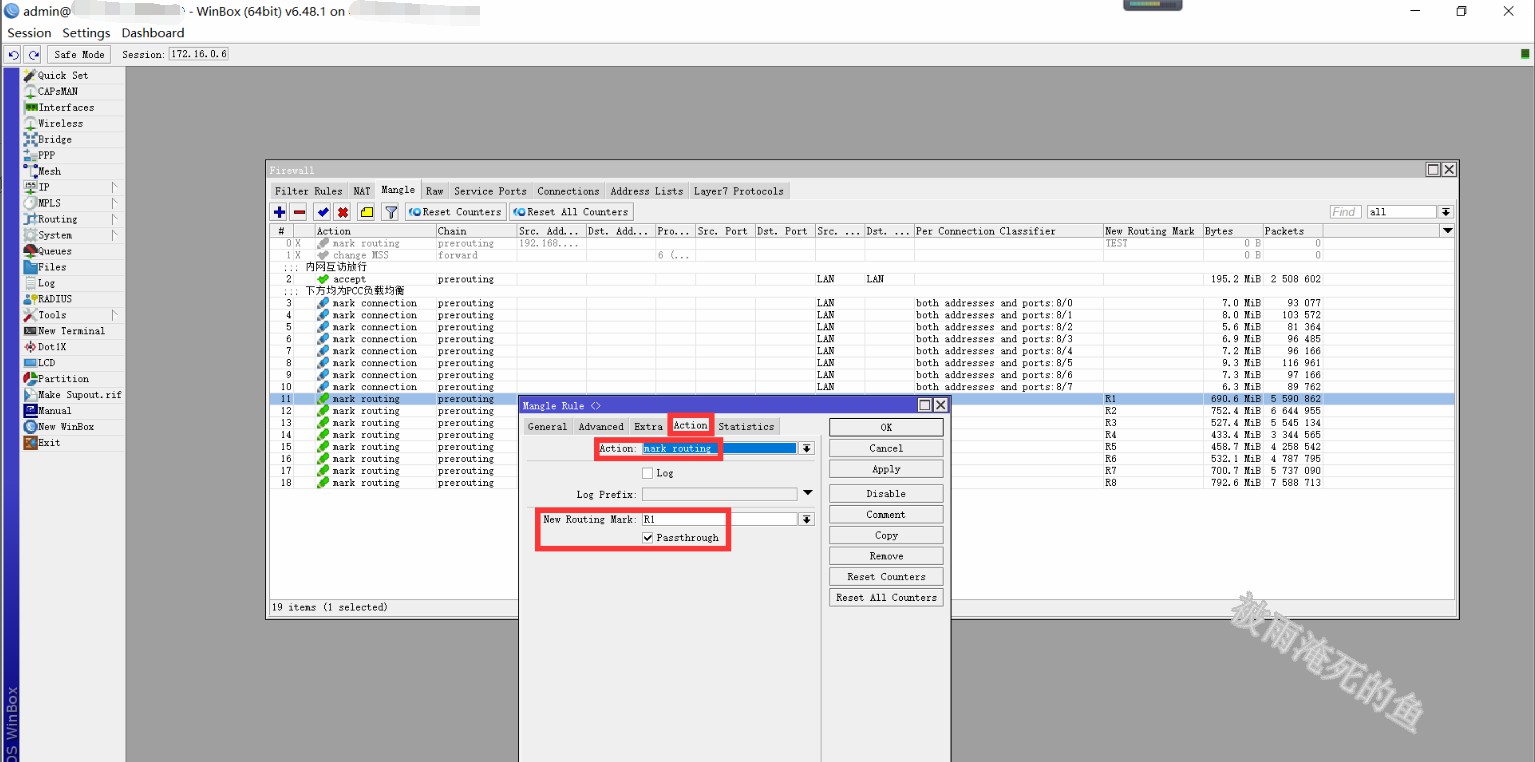Open the New Routing Mark dropdown

click(x=806, y=520)
